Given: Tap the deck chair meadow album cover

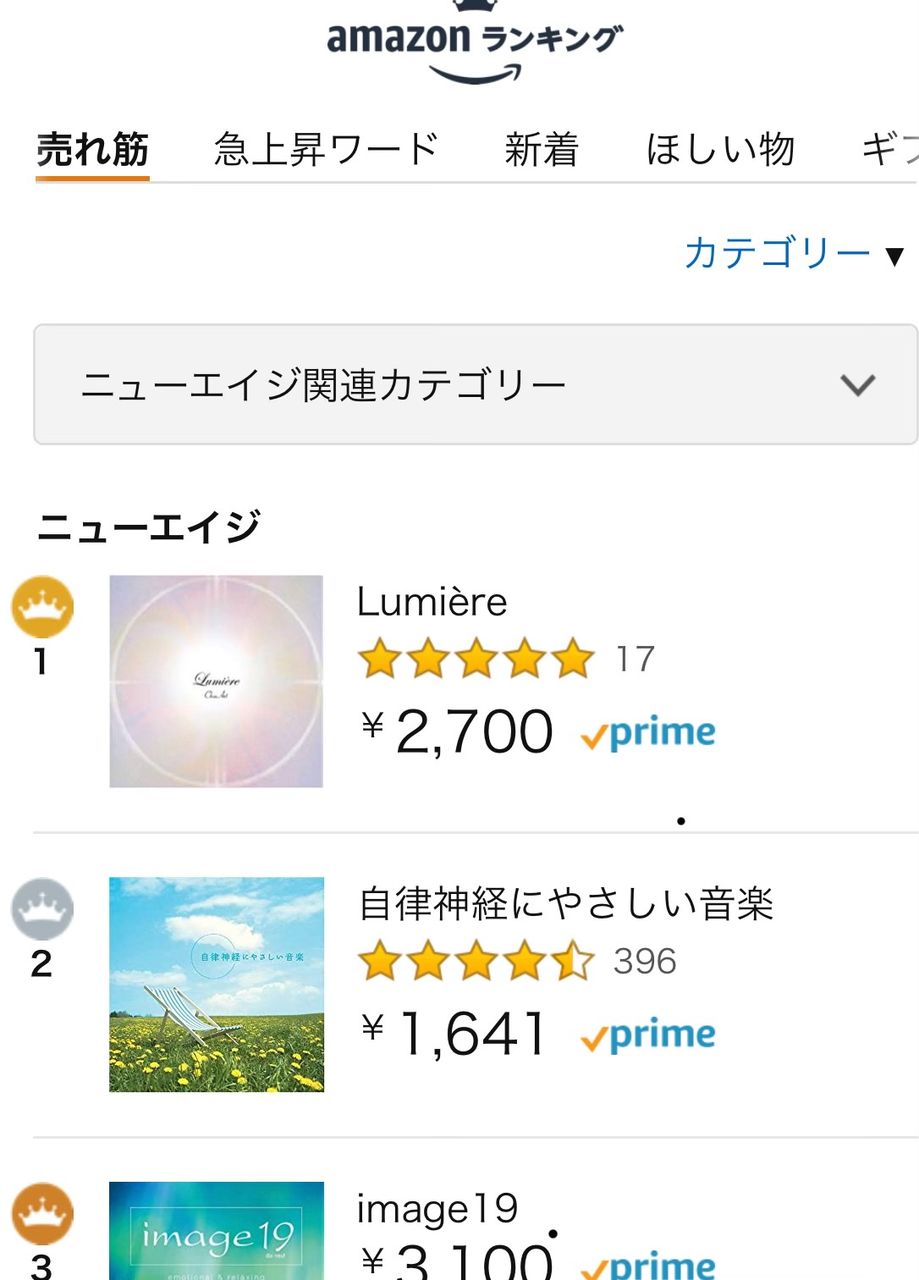Looking at the screenshot, I should coord(216,984).
